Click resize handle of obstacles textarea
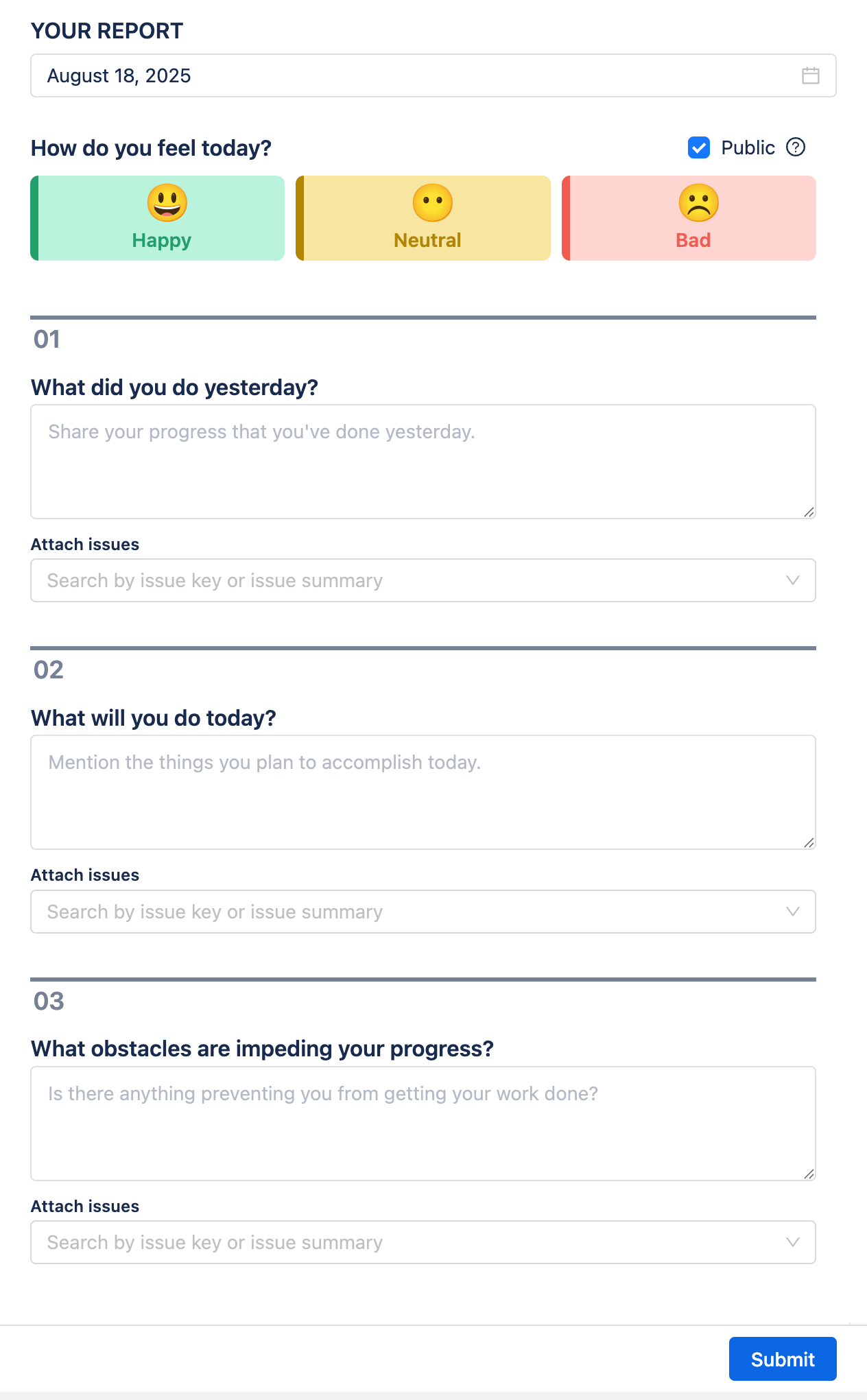The height and width of the screenshot is (1400, 867). coord(809,1174)
